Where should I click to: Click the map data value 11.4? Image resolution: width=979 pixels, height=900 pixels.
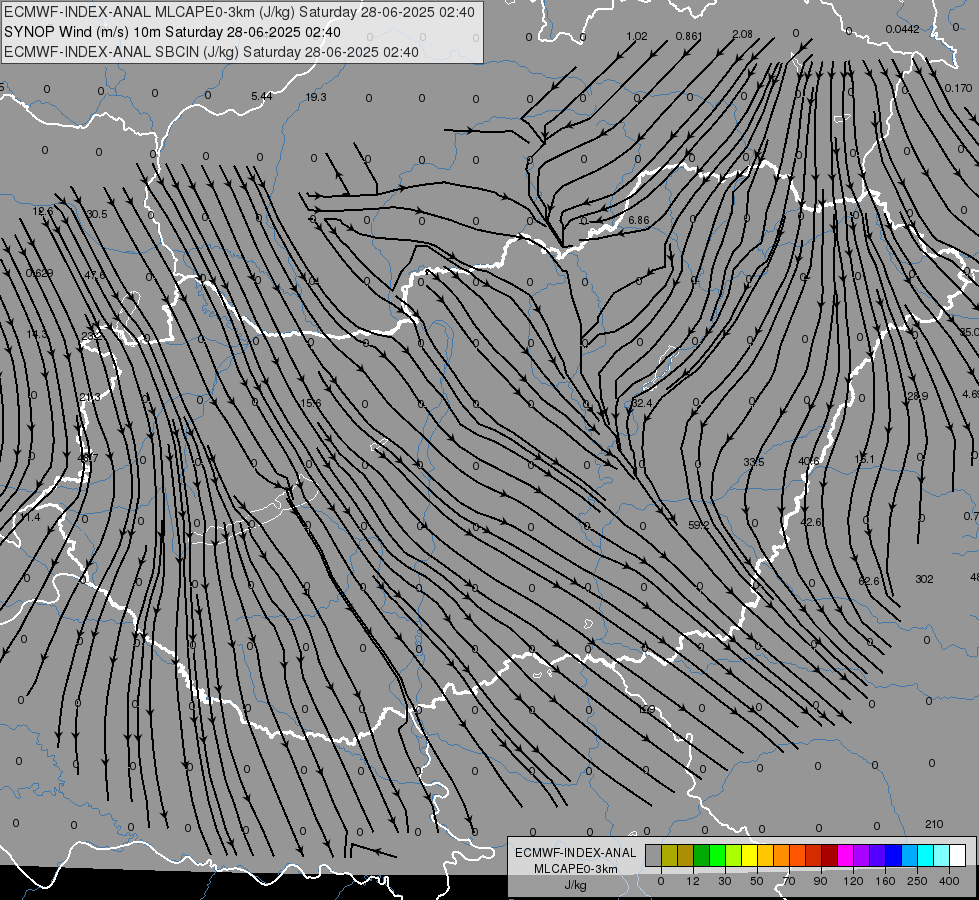[30, 518]
